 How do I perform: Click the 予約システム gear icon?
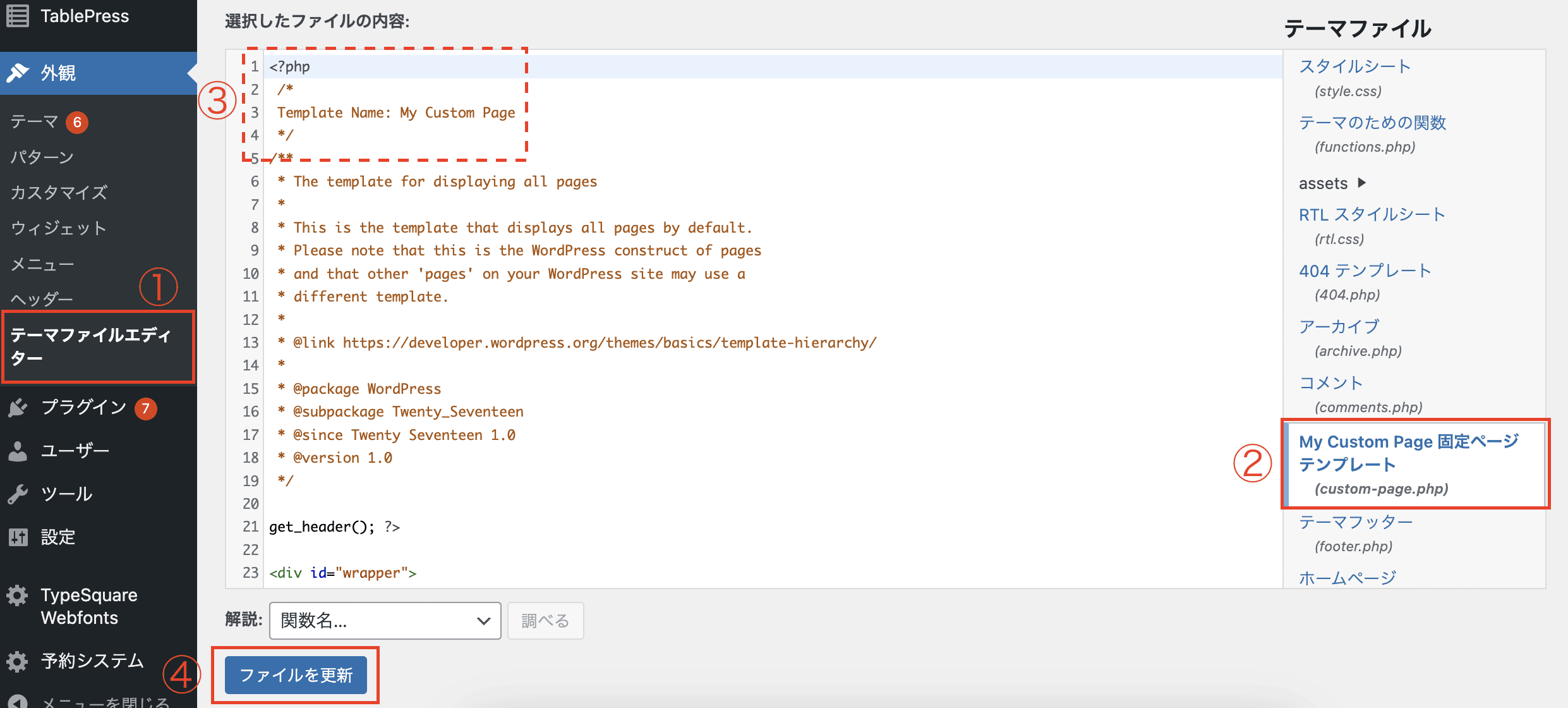(x=18, y=661)
